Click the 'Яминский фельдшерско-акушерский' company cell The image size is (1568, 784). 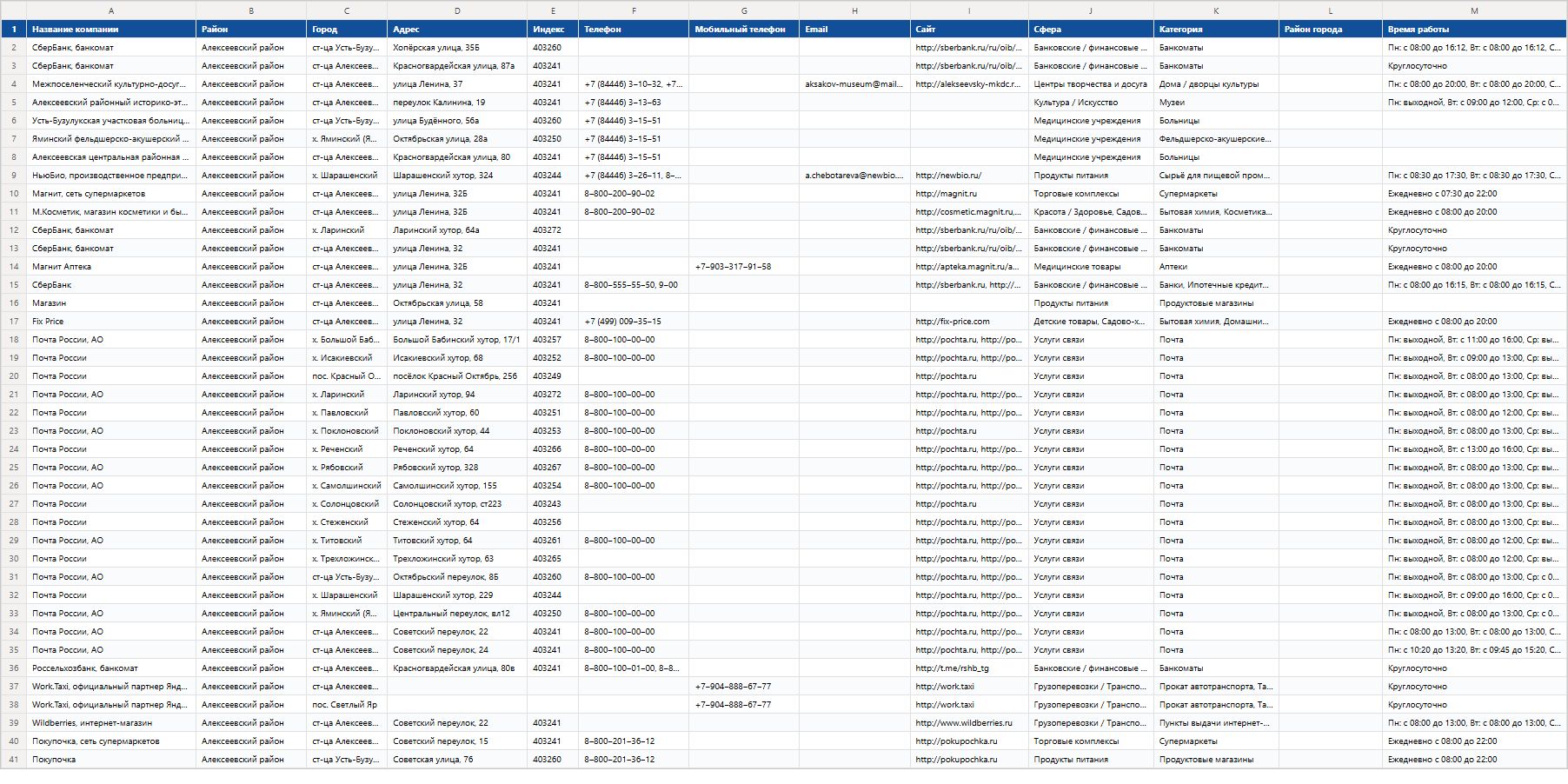(x=111, y=139)
